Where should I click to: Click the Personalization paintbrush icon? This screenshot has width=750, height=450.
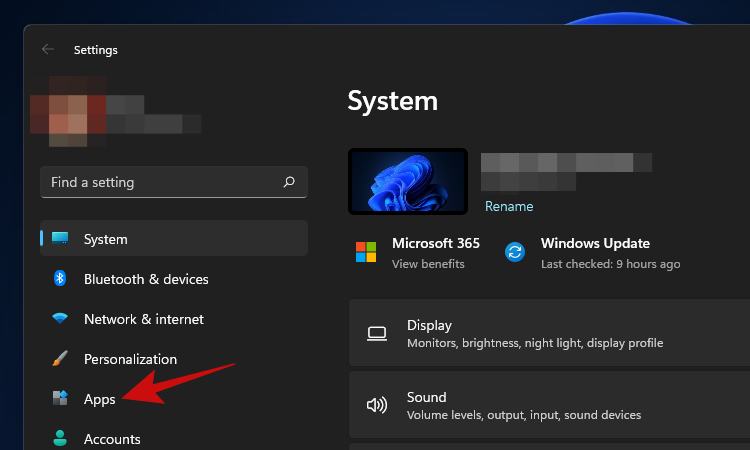60,359
